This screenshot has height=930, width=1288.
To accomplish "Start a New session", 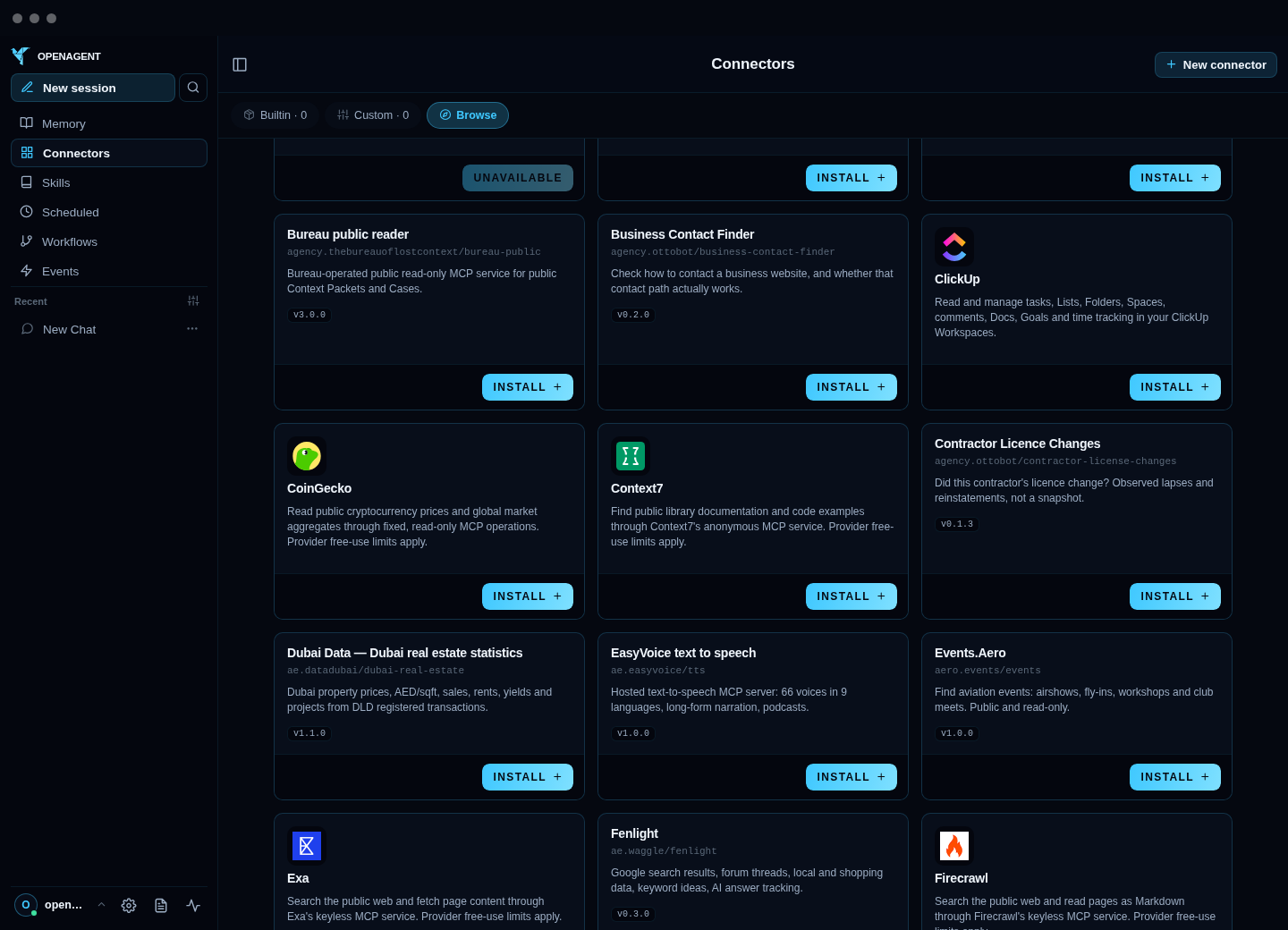I will coord(93,88).
